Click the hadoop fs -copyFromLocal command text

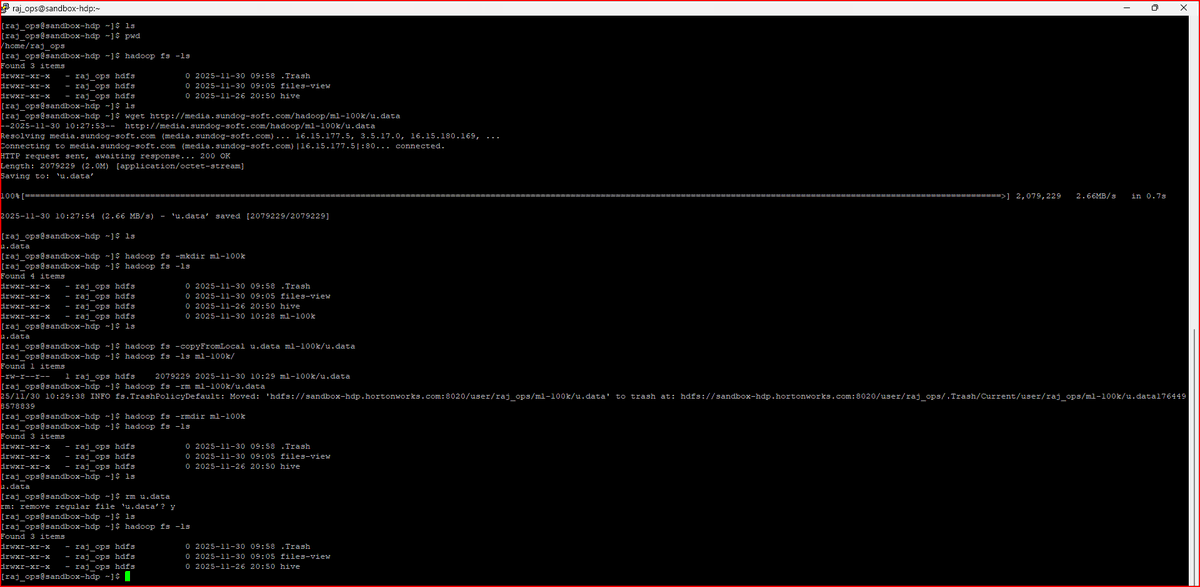point(190,345)
